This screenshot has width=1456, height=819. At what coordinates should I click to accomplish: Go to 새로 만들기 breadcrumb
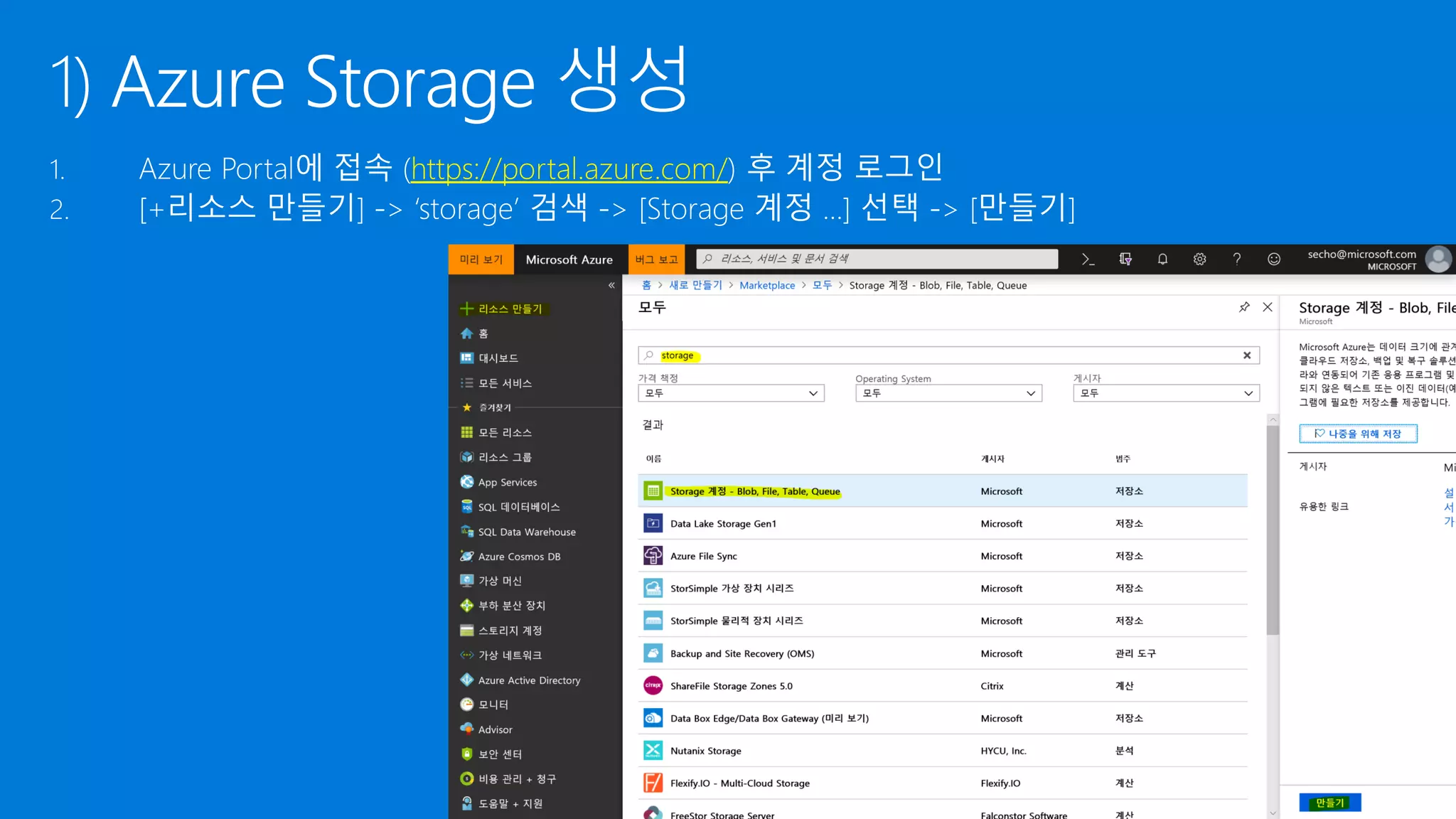coord(695,285)
